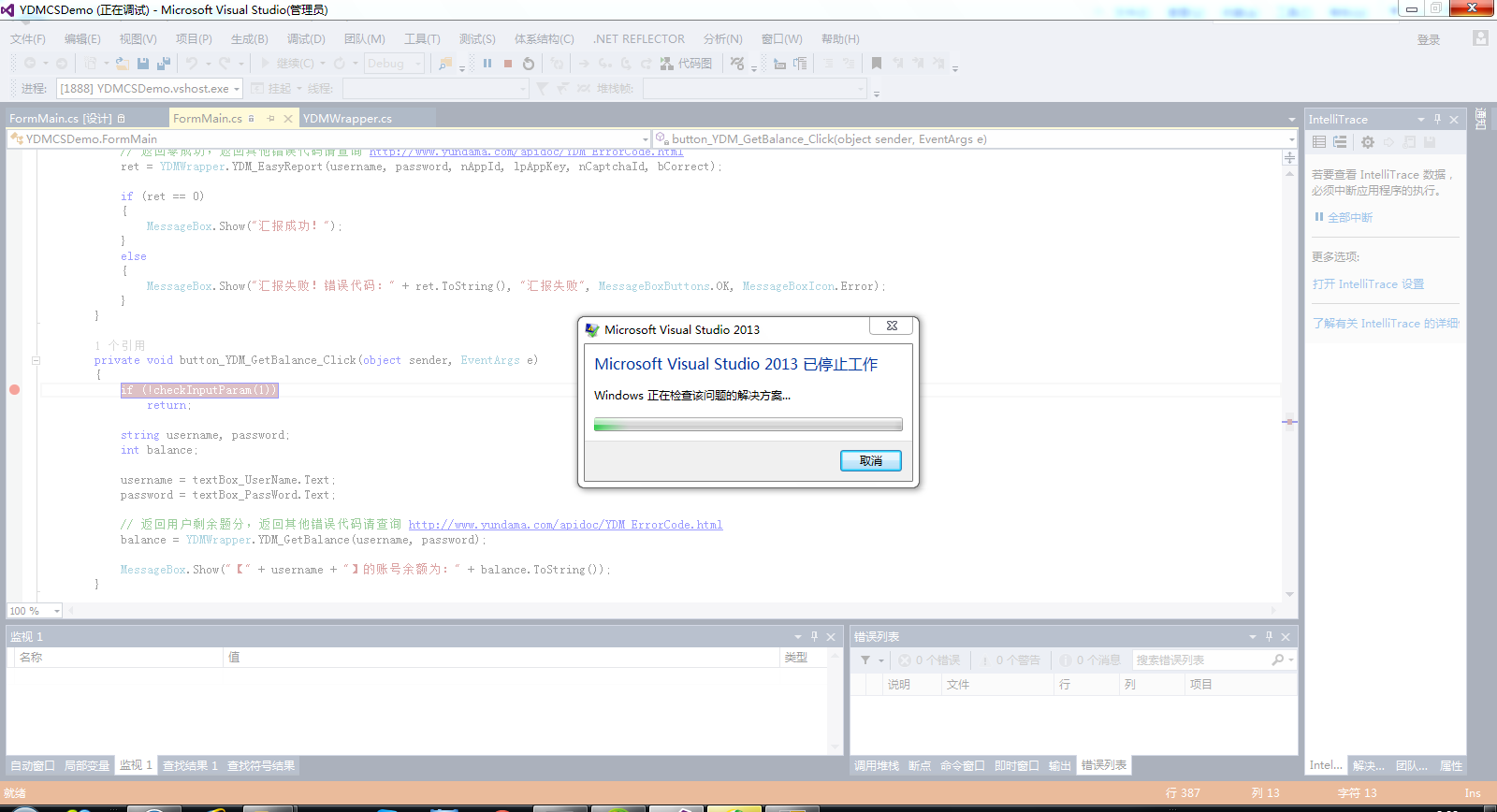The image size is (1497, 812).
Task: Click the search icon in error list search box
Action: pos(1278,660)
